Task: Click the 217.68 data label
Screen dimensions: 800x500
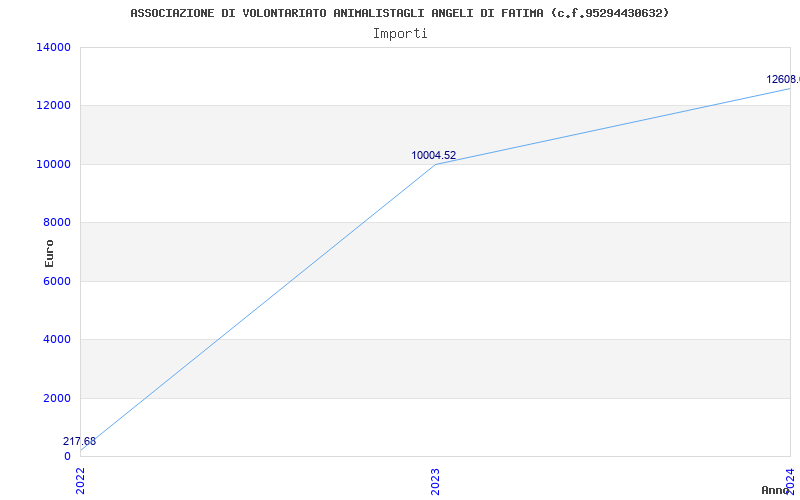Action: coord(79,441)
